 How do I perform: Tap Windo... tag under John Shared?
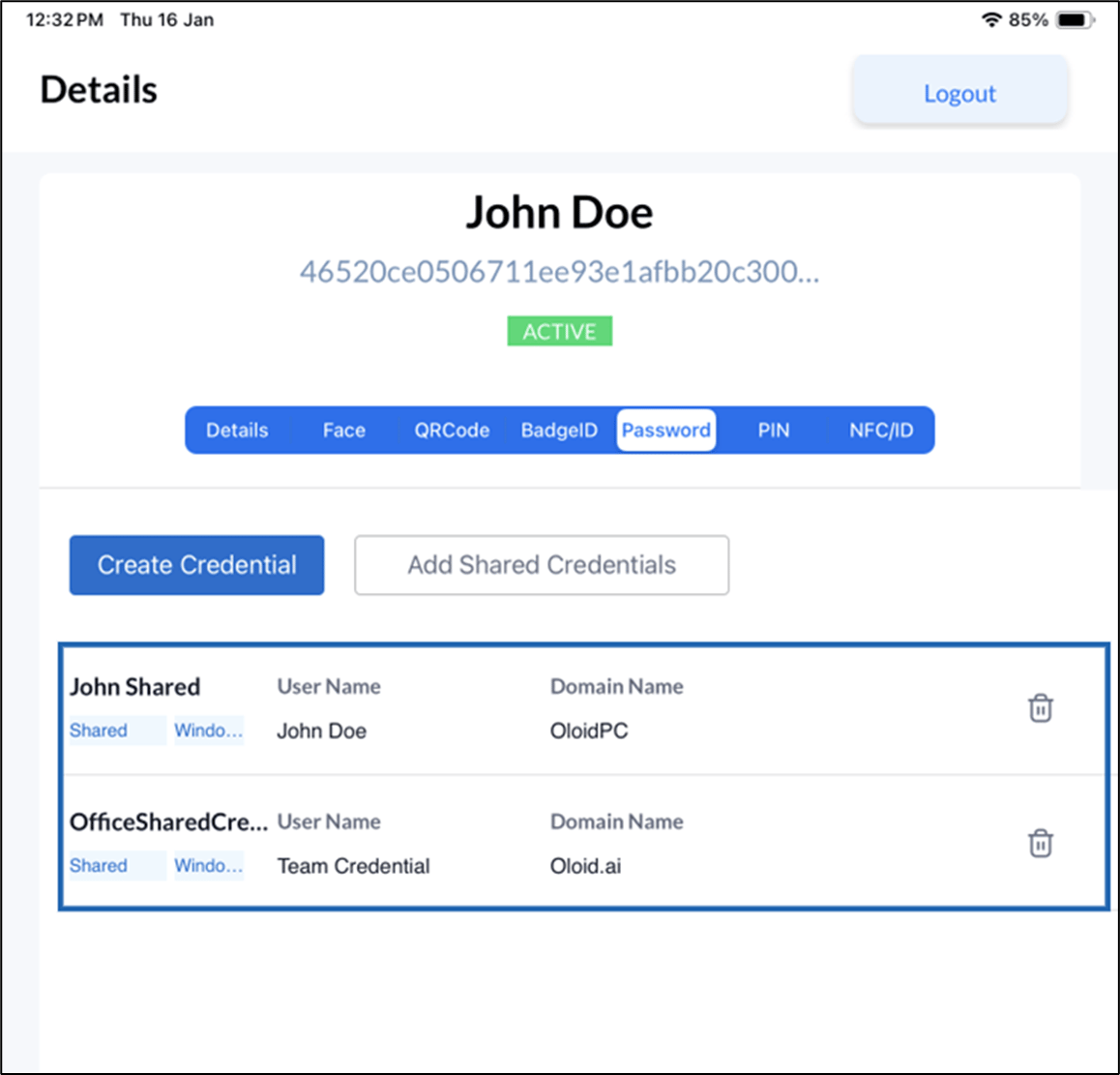209,731
